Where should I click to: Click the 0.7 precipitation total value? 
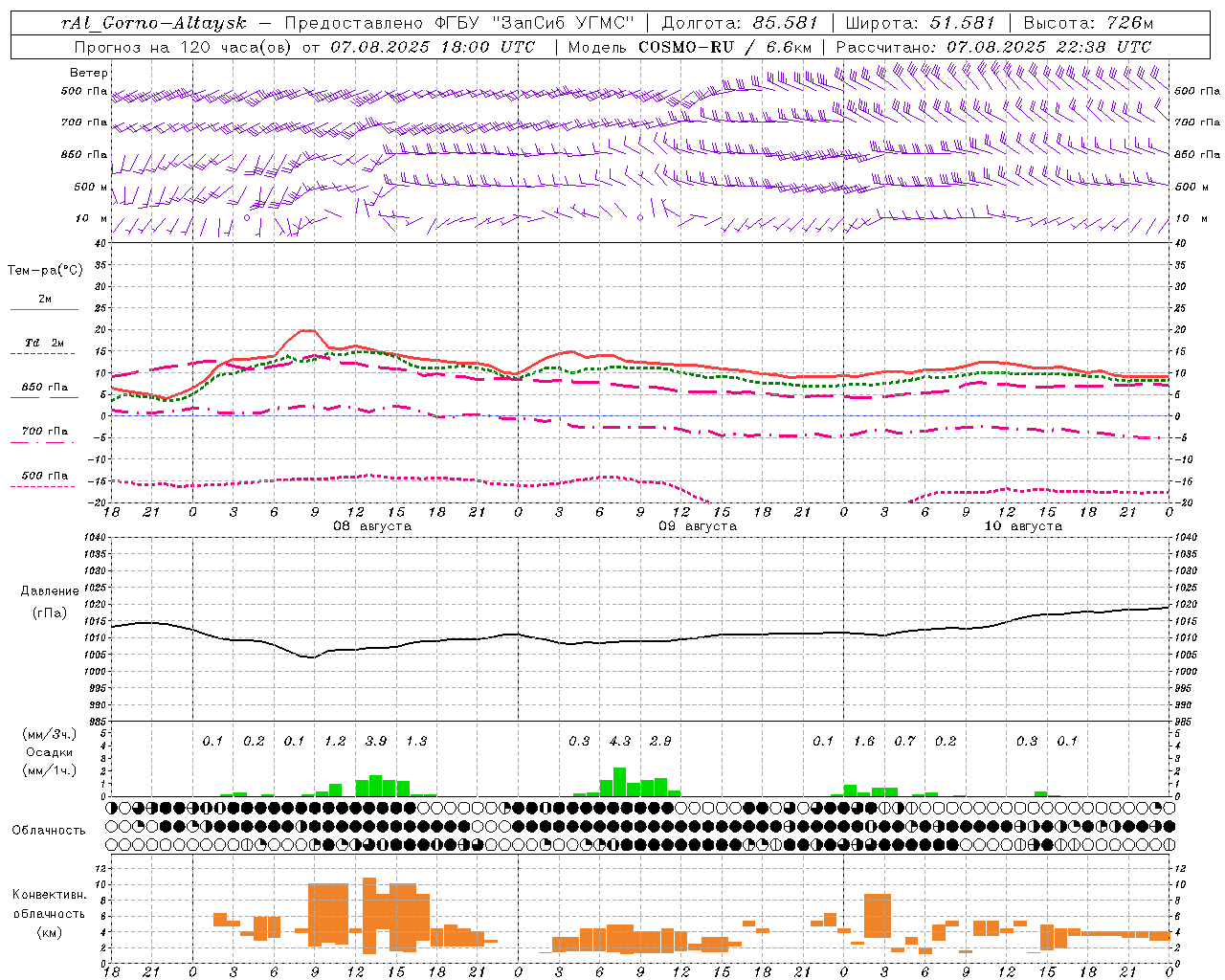pyautogui.click(x=904, y=741)
